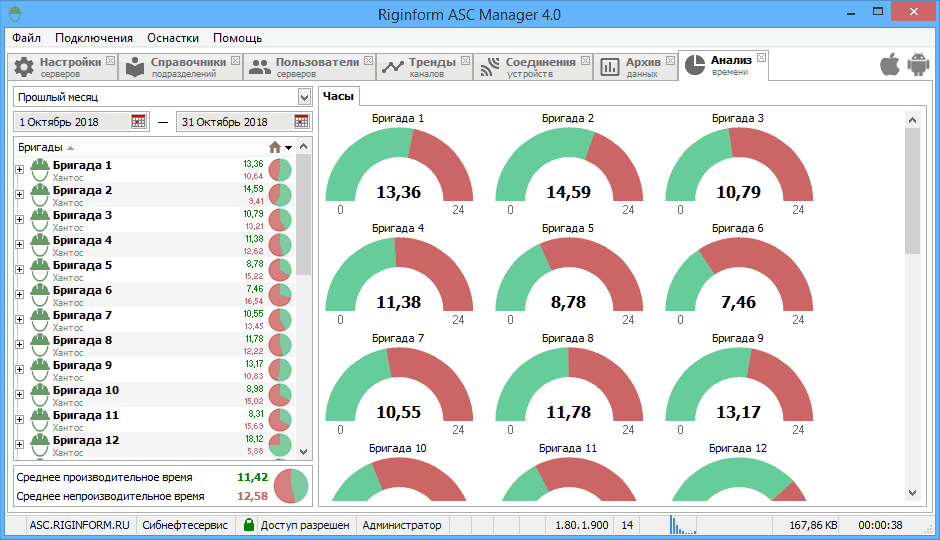Expand the Бригада 10 tree node
This screenshot has width=940, height=540.
(x=19, y=393)
